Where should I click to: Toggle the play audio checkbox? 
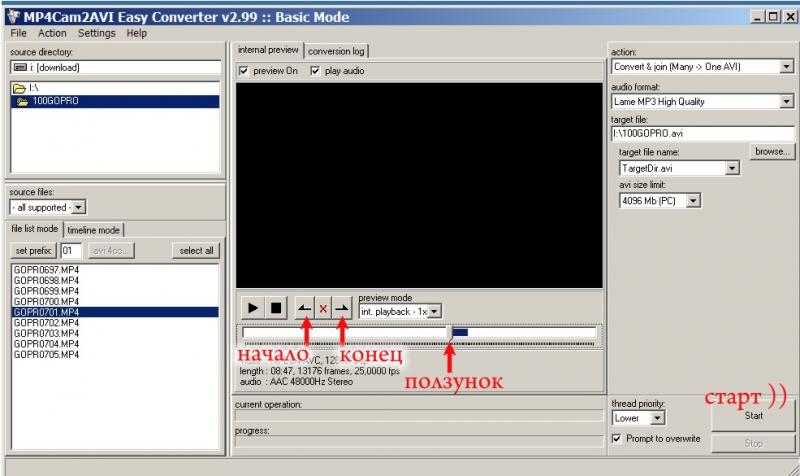315,71
